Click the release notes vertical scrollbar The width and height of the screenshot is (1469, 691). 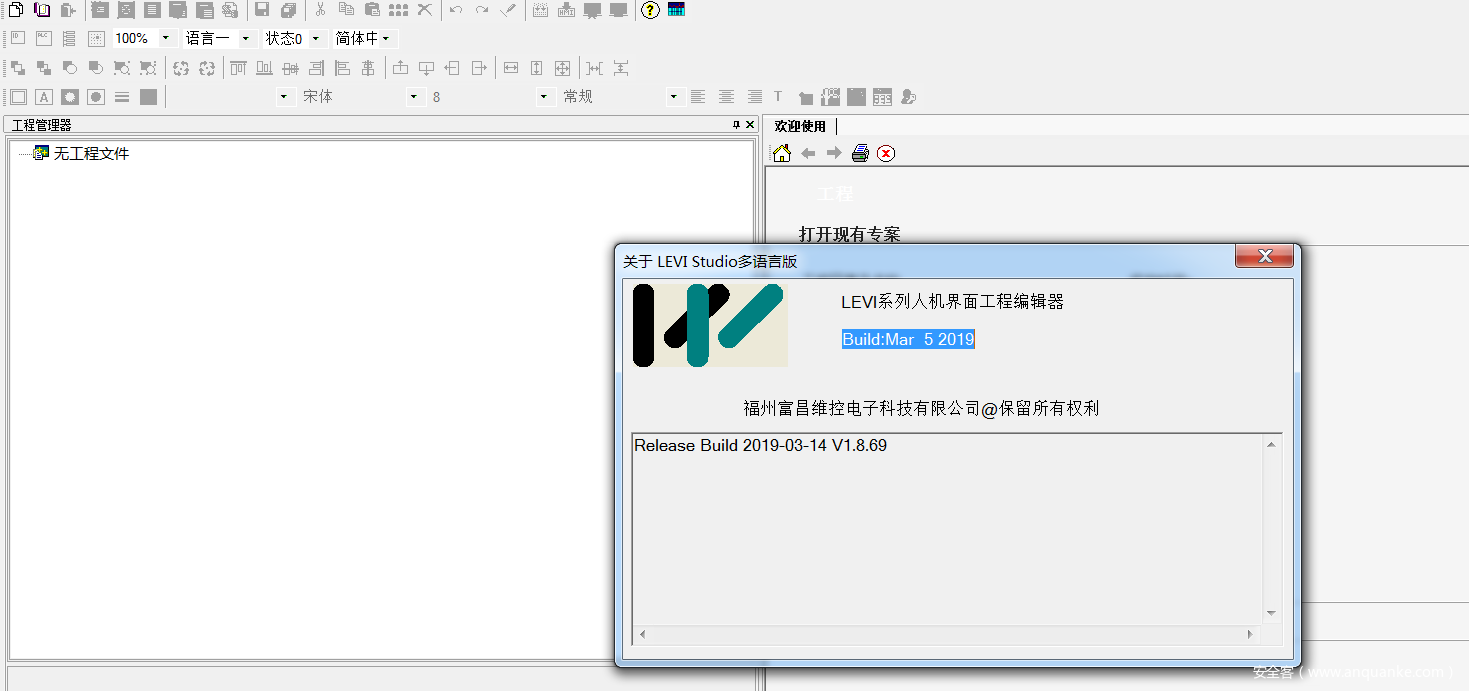pyautogui.click(x=1271, y=528)
